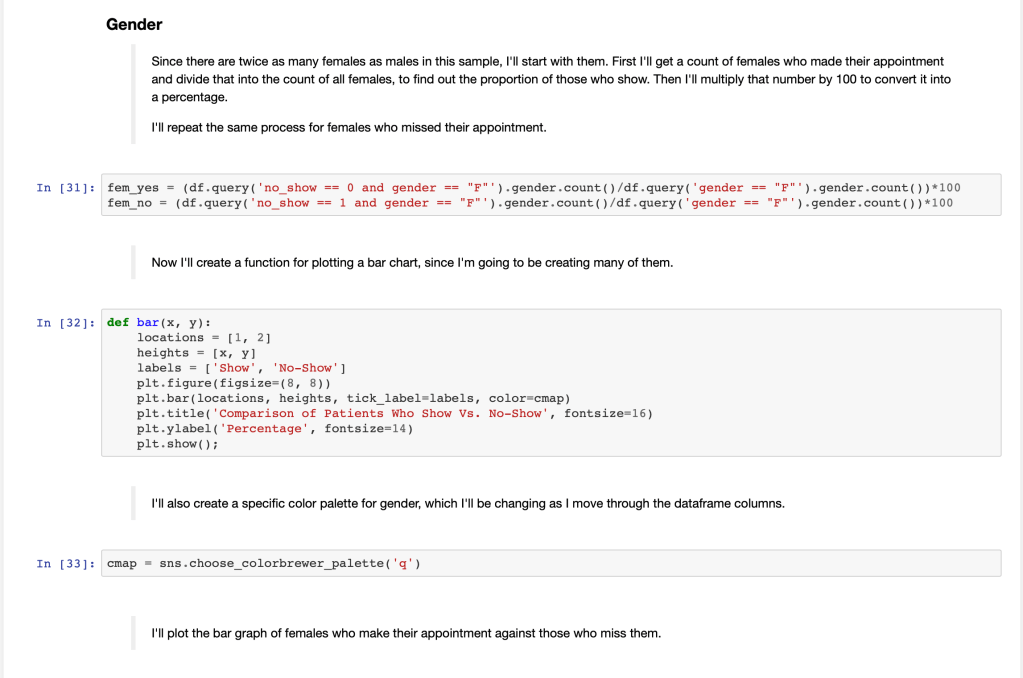1023x678 pixels.
Task: Click the "specific color palette for gender" paragraph
Action: (467, 503)
